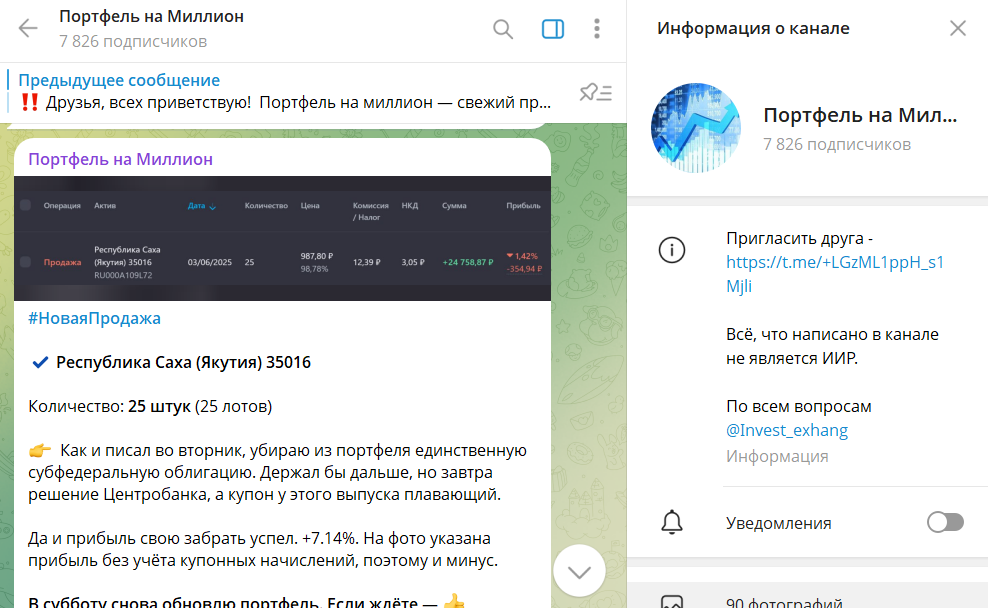The height and width of the screenshot is (608, 988).
Task: Click the Информация label under the contact
Action: (x=777, y=456)
